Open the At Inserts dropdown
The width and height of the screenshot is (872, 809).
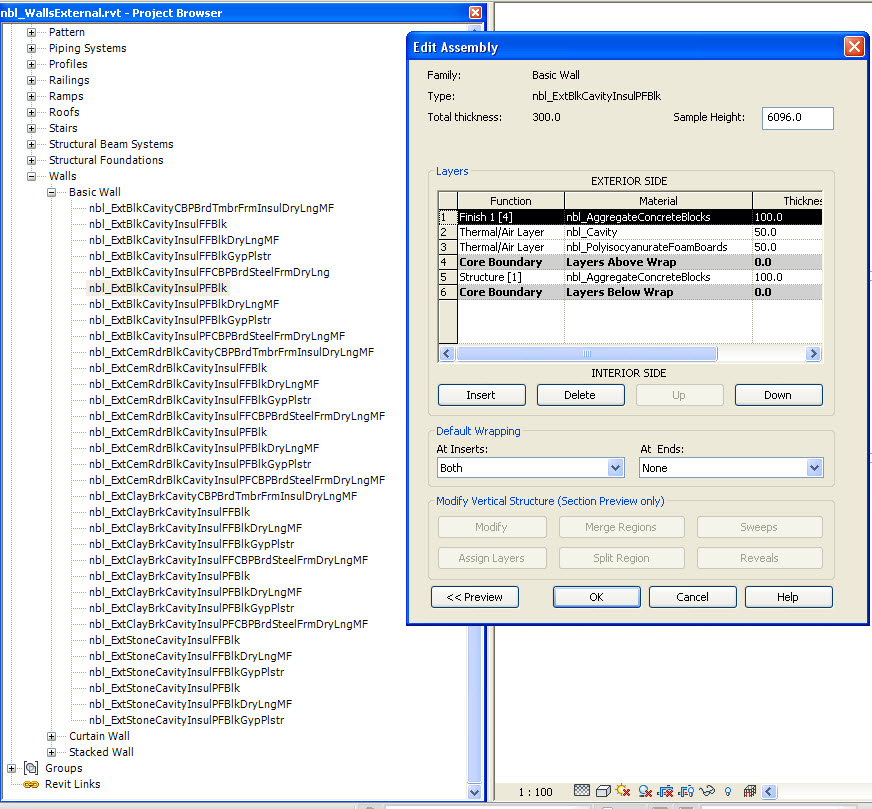click(x=531, y=468)
